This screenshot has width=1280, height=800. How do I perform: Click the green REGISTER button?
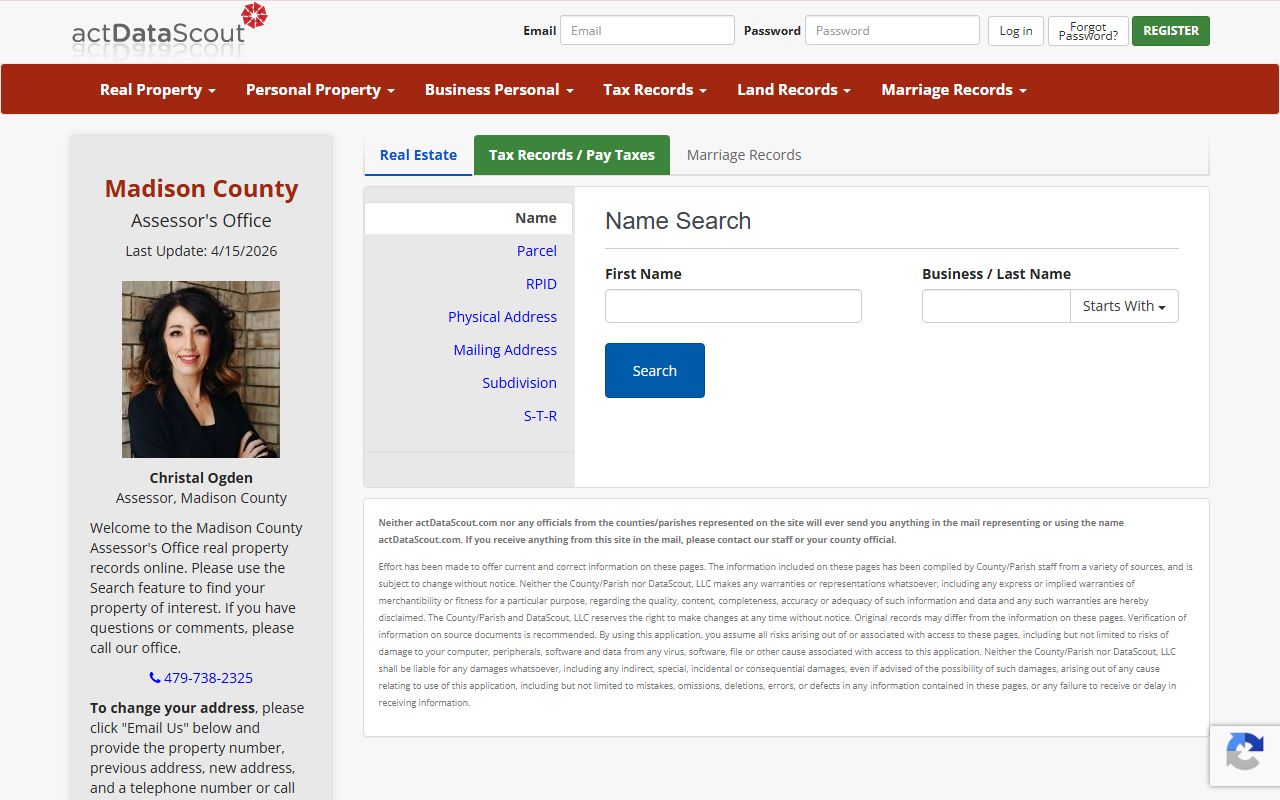tap(1171, 31)
